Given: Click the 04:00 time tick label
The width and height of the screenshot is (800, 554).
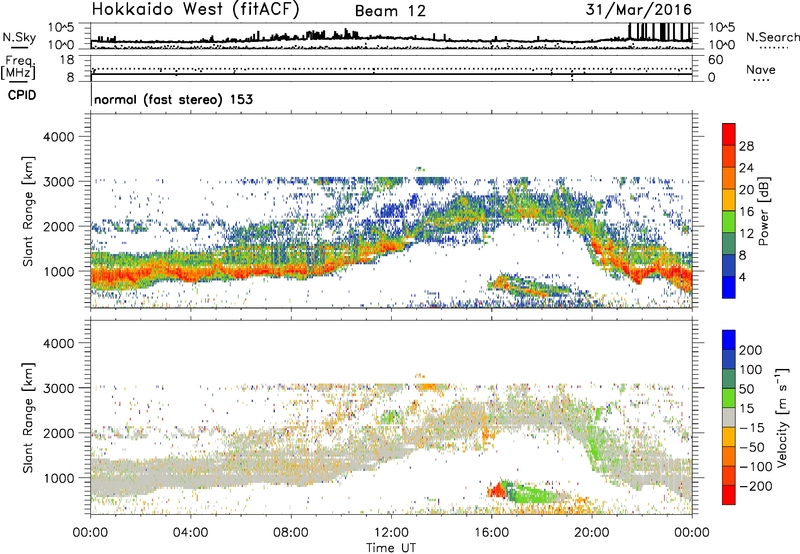Looking at the screenshot, I should point(190,533).
